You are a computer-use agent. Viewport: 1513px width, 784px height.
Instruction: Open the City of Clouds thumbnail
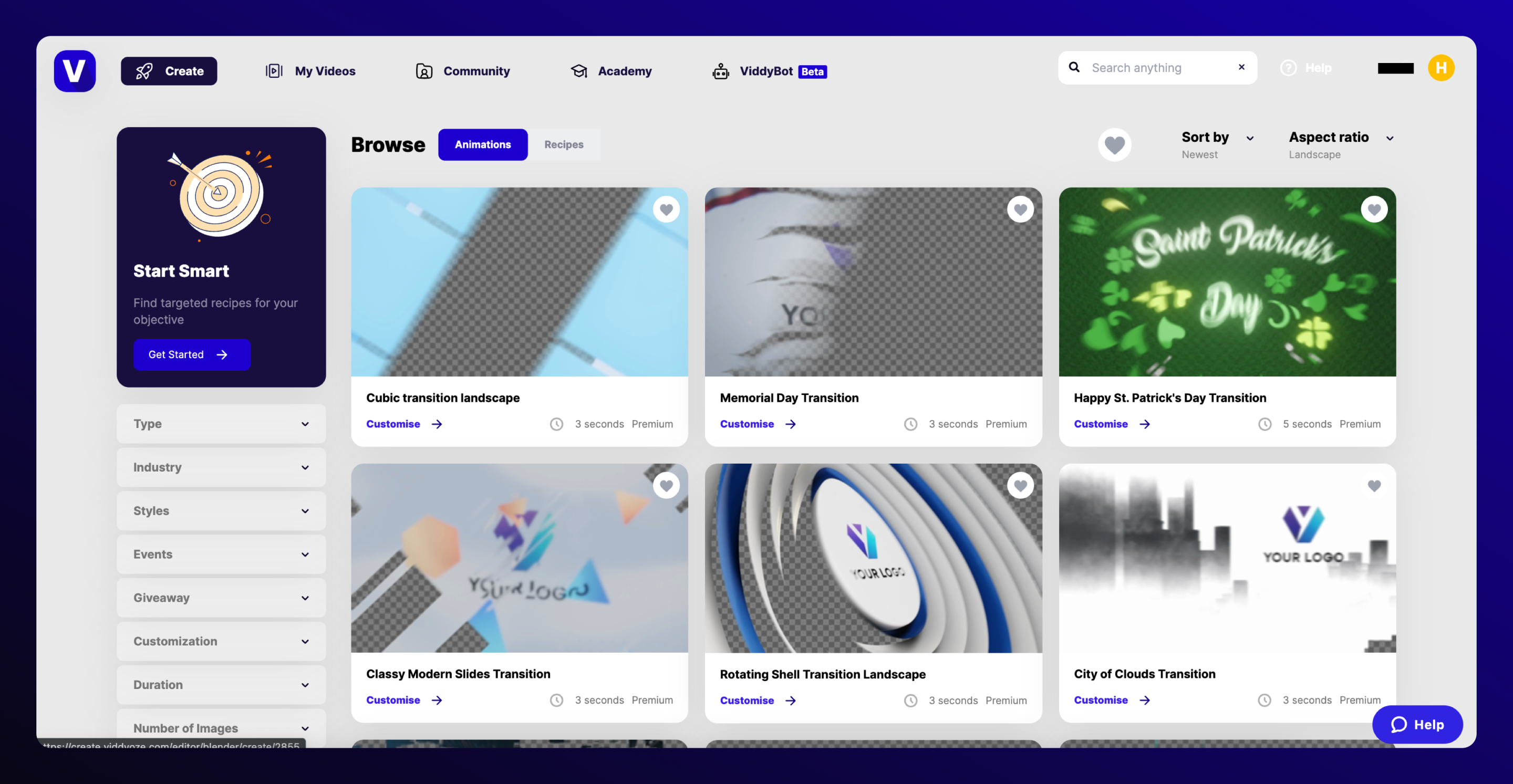(1227, 558)
